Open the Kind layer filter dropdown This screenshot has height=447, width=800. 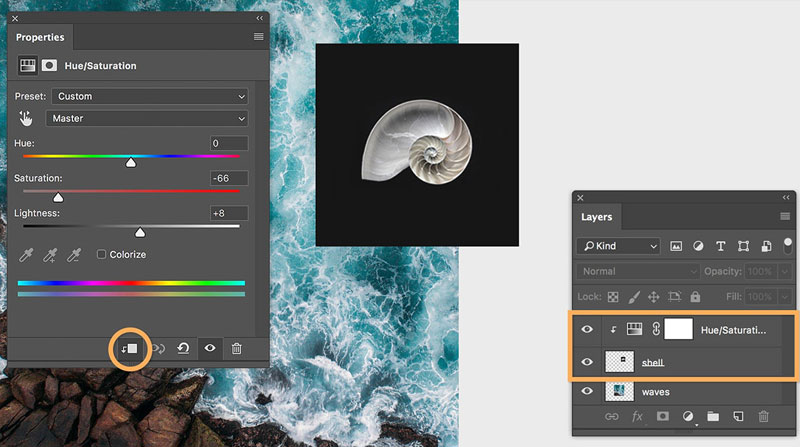pyautogui.click(x=620, y=246)
